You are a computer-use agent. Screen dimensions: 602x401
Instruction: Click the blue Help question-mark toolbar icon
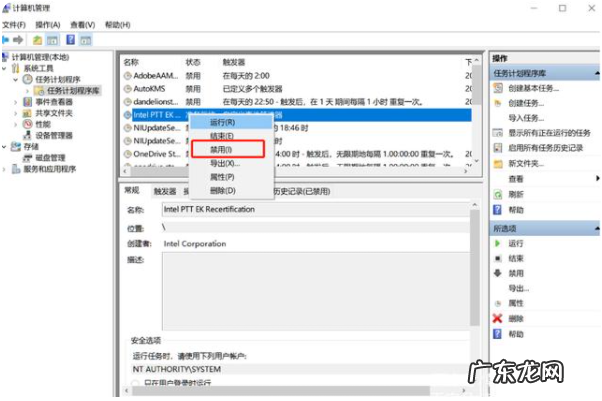point(70,40)
